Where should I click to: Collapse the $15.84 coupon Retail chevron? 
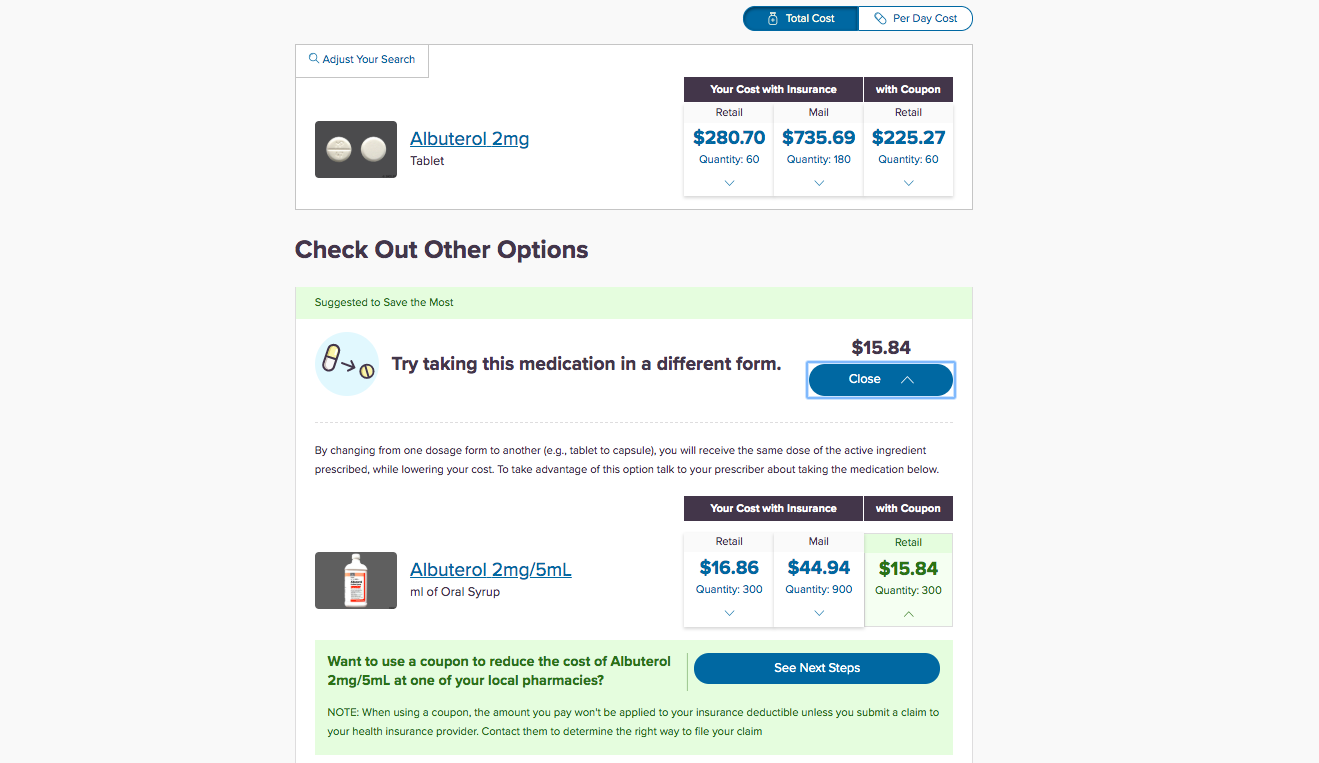[908, 614]
